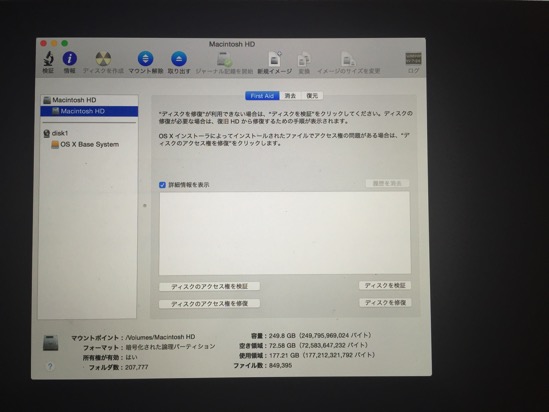The height and width of the screenshot is (412, 549).
Task: Click the 変換 (Convert) toolbar icon
Action: tap(304, 59)
